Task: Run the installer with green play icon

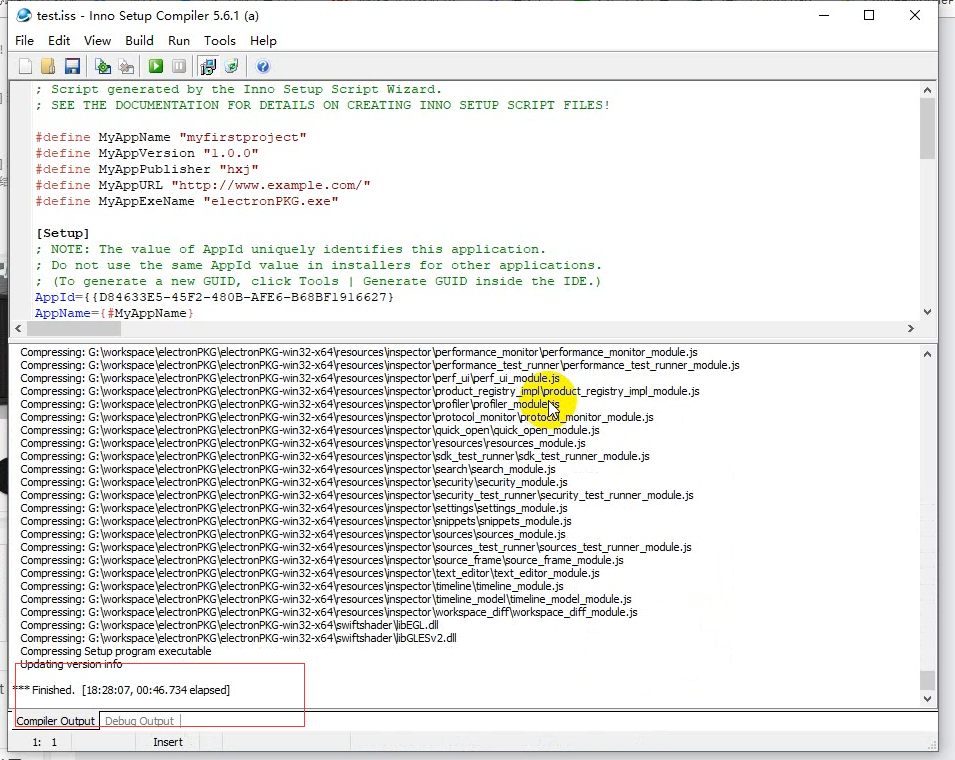Action: tap(156, 66)
